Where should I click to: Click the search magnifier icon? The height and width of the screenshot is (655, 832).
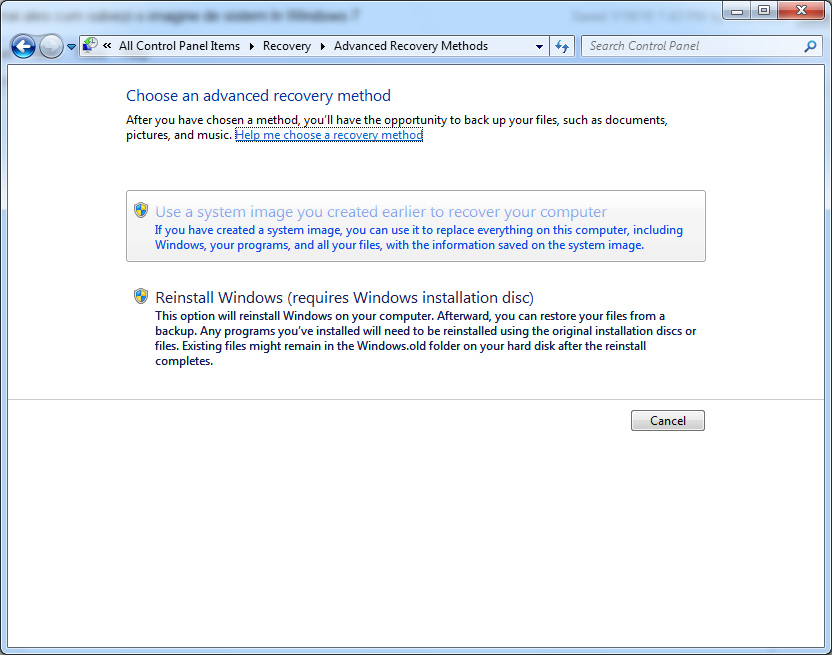pyautogui.click(x=810, y=46)
